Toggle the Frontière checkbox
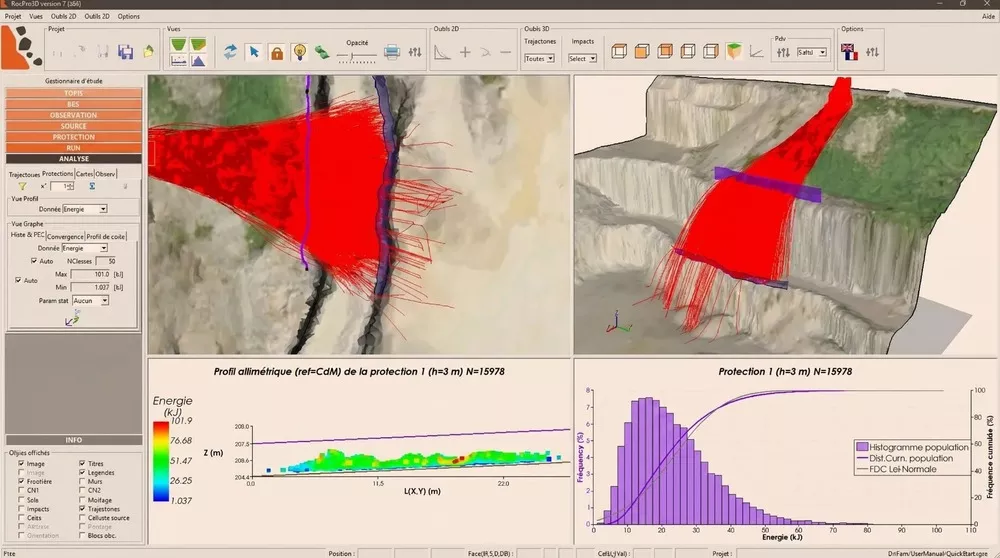 click(21, 481)
